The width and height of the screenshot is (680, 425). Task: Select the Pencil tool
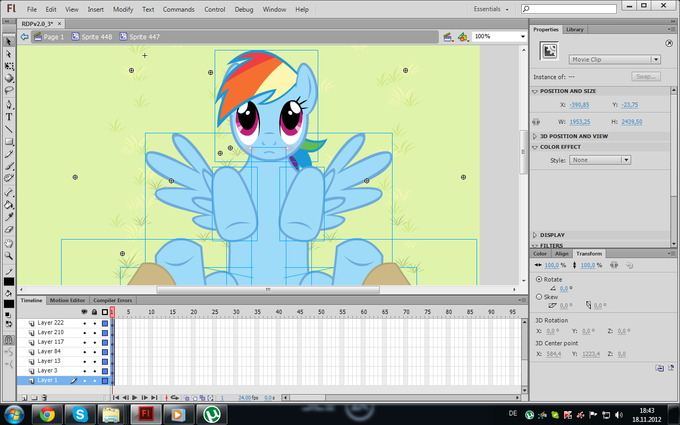coord(8,154)
